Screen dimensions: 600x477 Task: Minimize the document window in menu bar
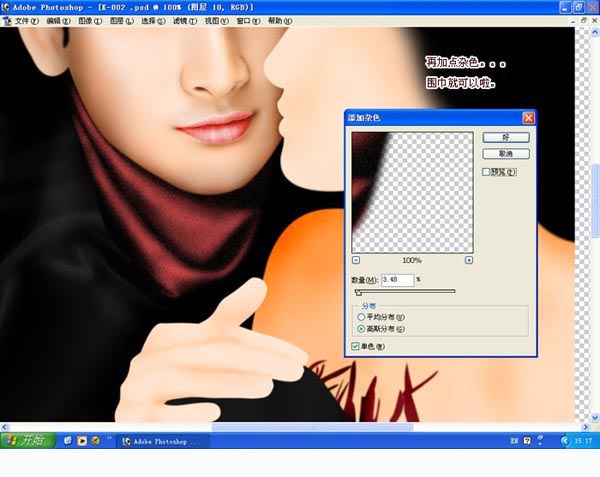573,21
